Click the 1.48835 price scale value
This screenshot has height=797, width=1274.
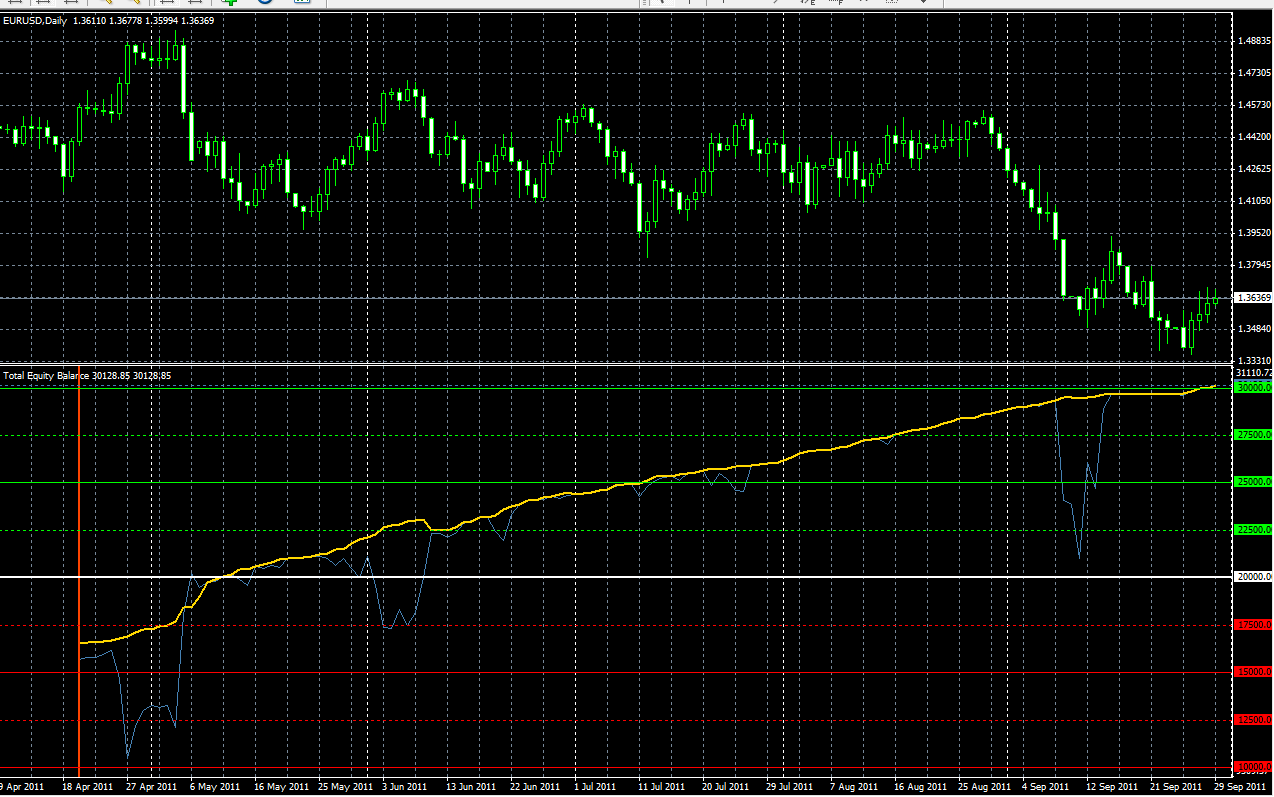click(x=1254, y=41)
